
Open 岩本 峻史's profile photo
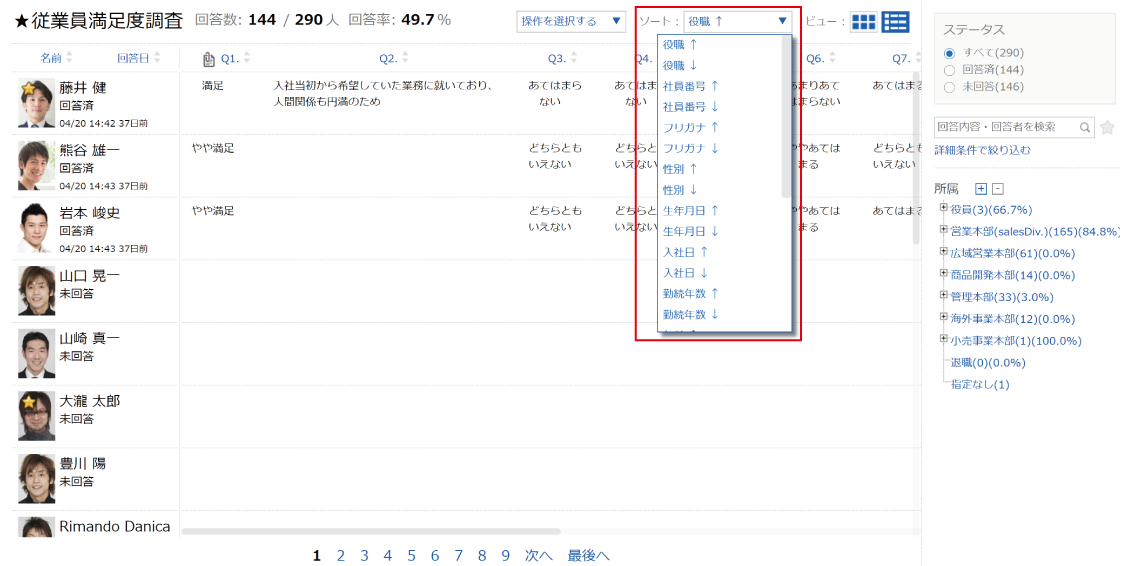(36, 228)
